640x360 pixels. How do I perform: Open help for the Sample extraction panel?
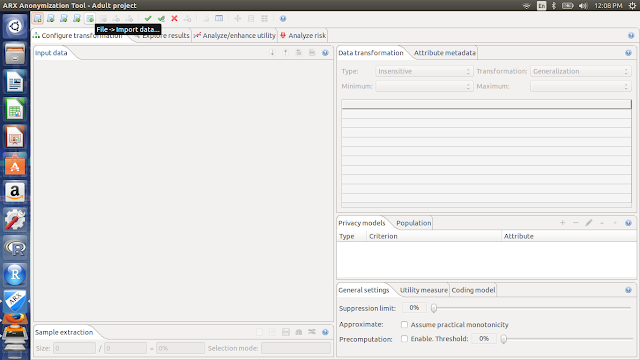pyautogui.click(x=325, y=332)
